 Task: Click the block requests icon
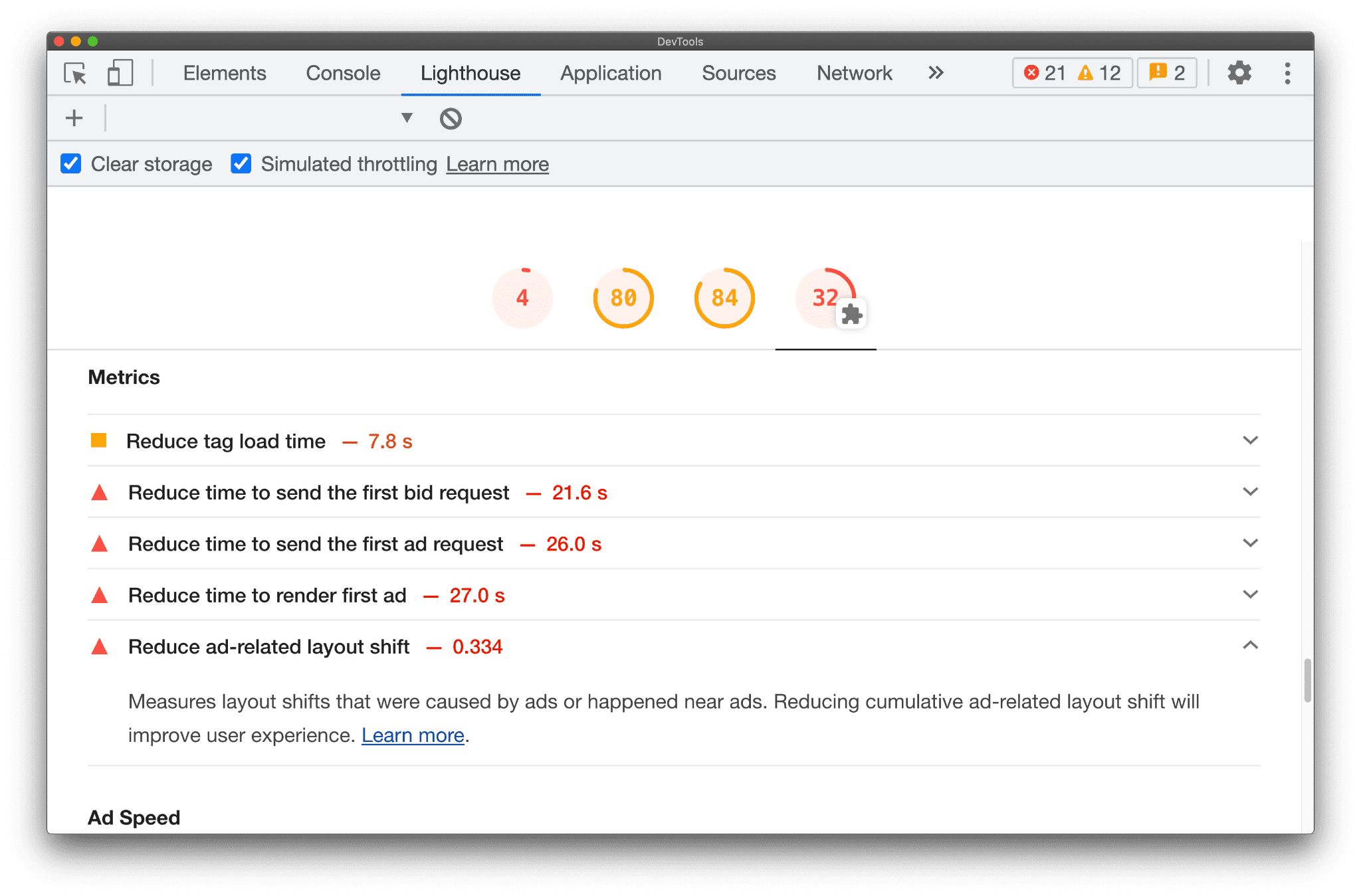point(451,118)
